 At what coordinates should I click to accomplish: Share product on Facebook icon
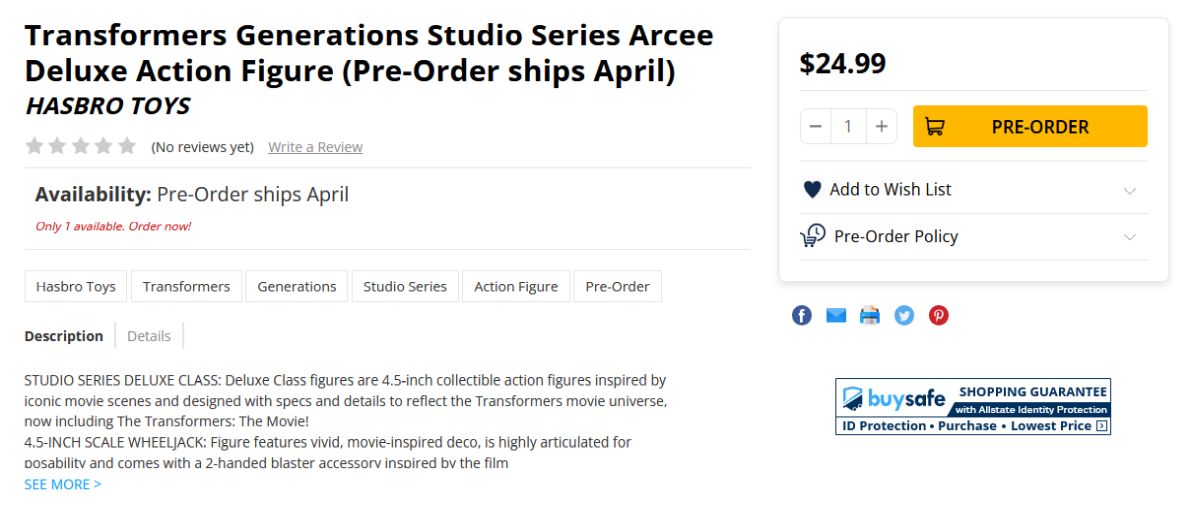coord(802,316)
